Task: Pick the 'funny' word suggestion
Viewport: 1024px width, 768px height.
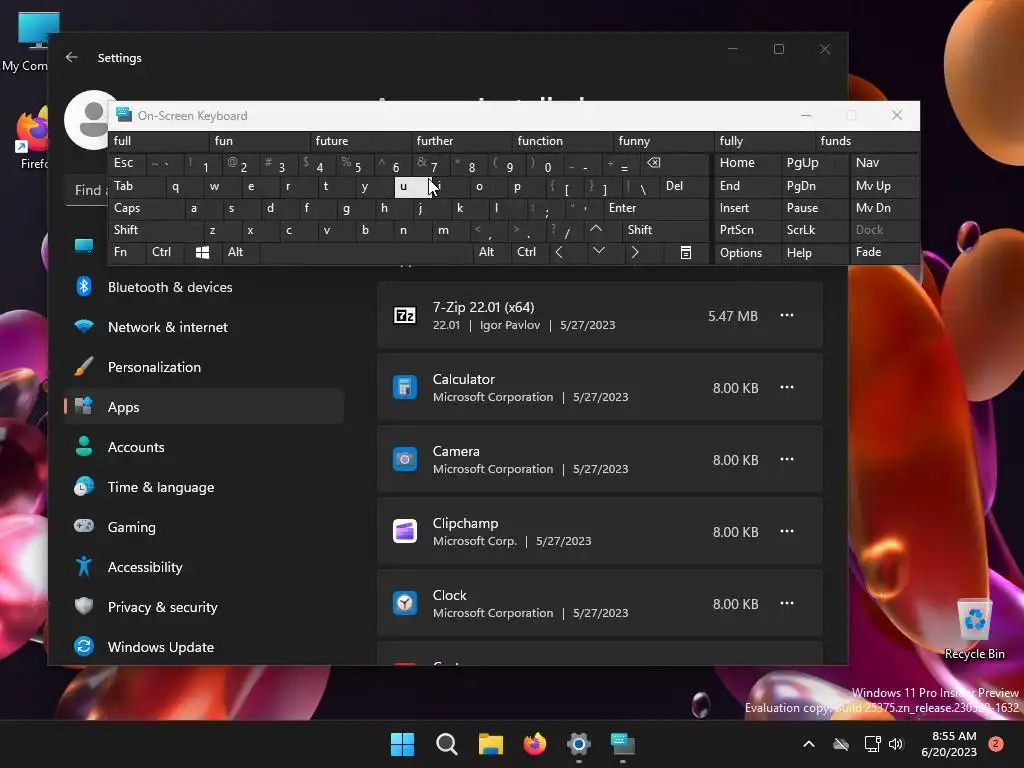Action: 664,141
